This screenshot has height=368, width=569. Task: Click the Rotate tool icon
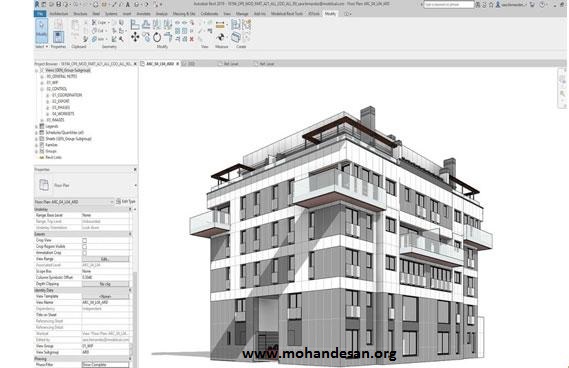coord(157,37)
